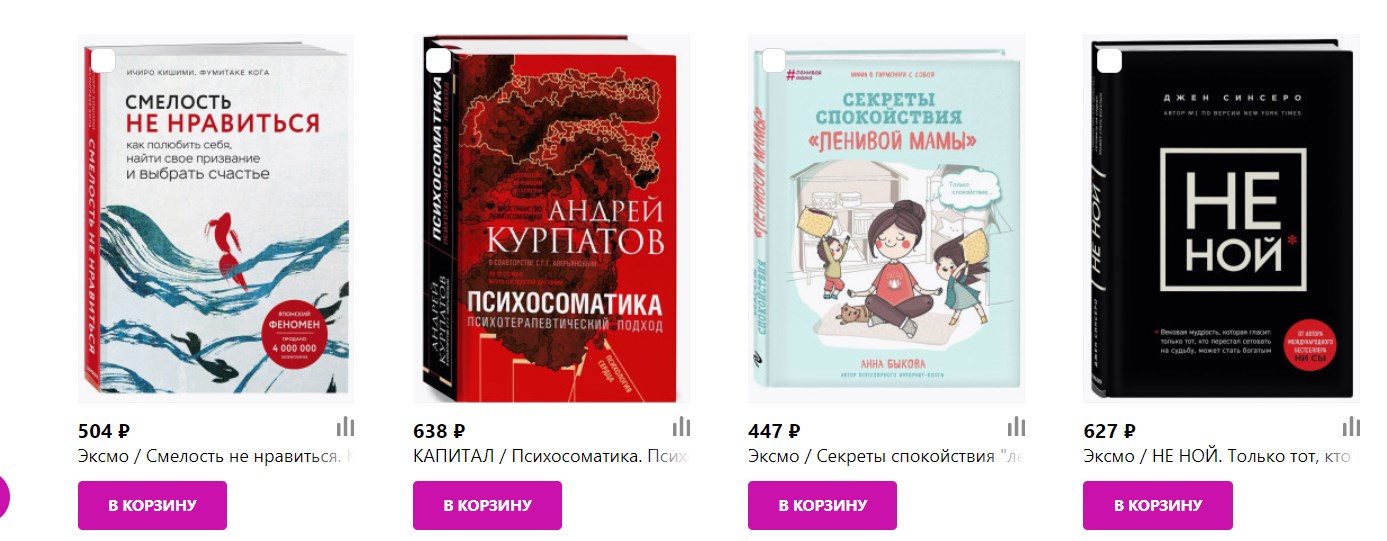Viewport: 1387px width, 541px height.
Task: Click compare icon beside the 627 ₽ price
Action: point(1351,427)
